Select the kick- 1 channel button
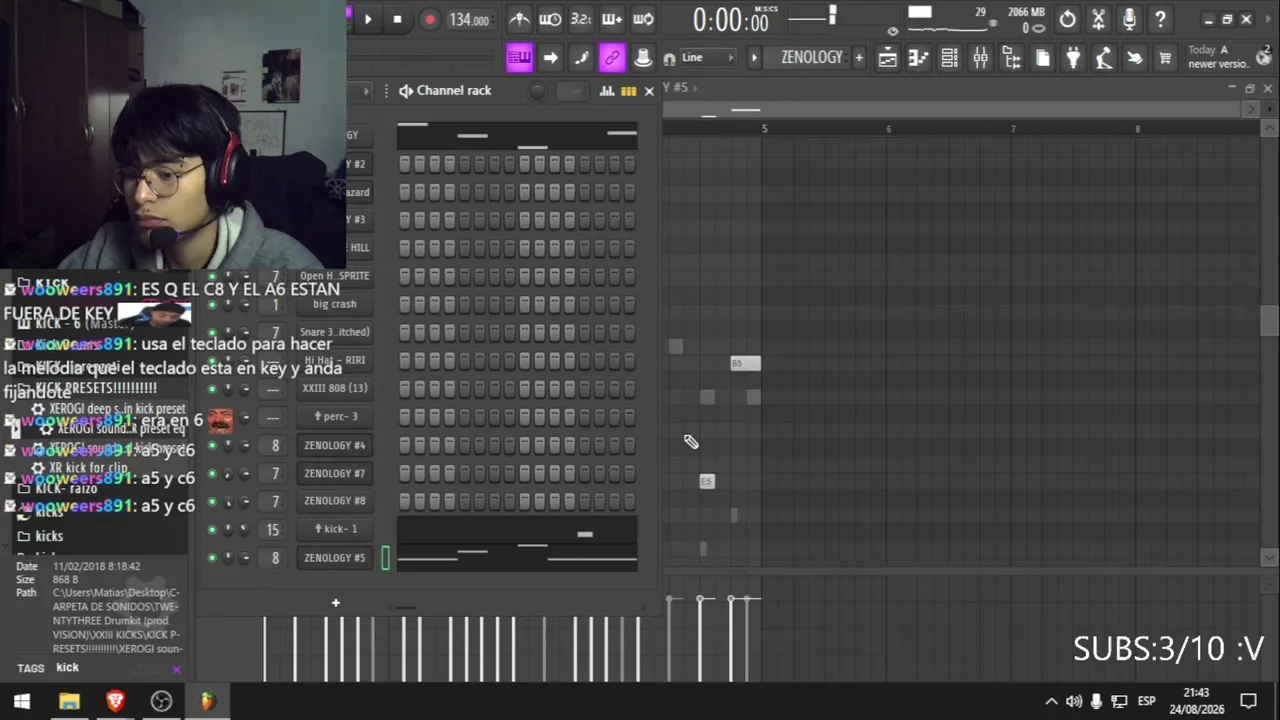This screenshot has width=1280, height=720. coord(335,529)
